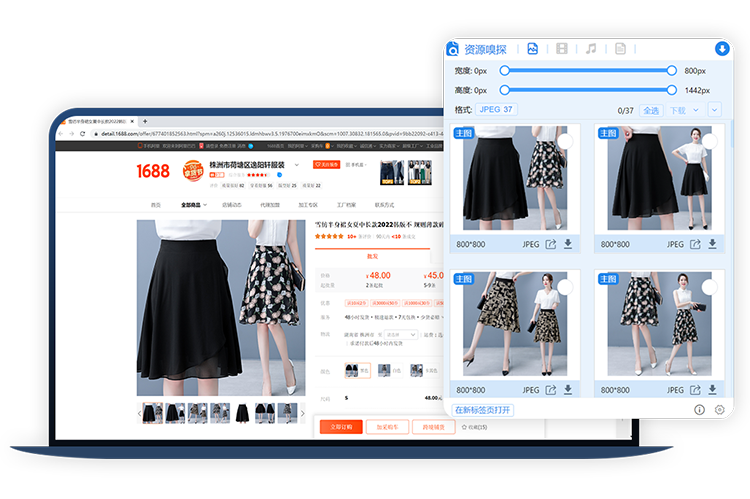This screenshot has height=499, width=750.
Task: Click the 在新标签页打开 button
Action: tap(483, 410)
